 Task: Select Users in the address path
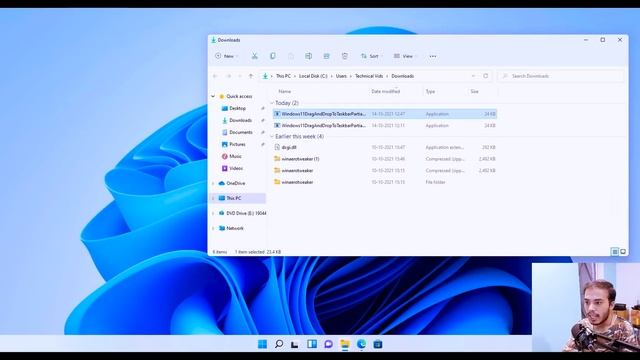click(341, 76)
